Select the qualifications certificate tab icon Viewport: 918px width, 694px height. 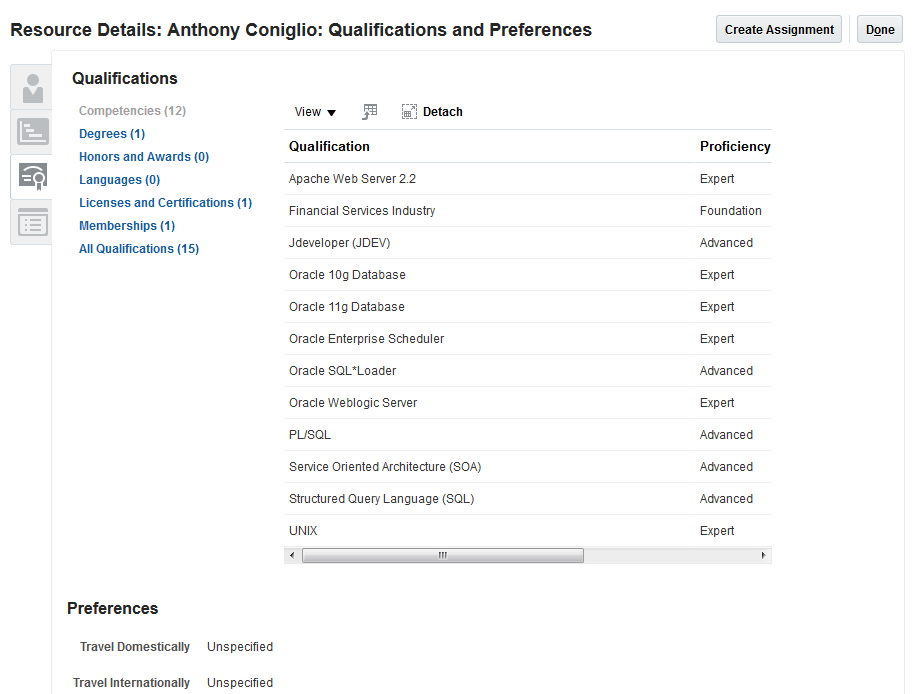click(x=32, y=177)
